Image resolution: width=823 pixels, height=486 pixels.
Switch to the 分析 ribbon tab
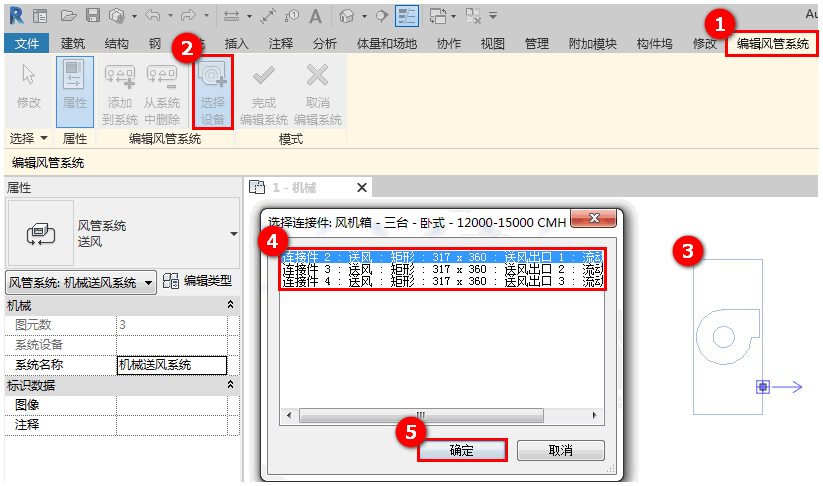tap(324, 44)
